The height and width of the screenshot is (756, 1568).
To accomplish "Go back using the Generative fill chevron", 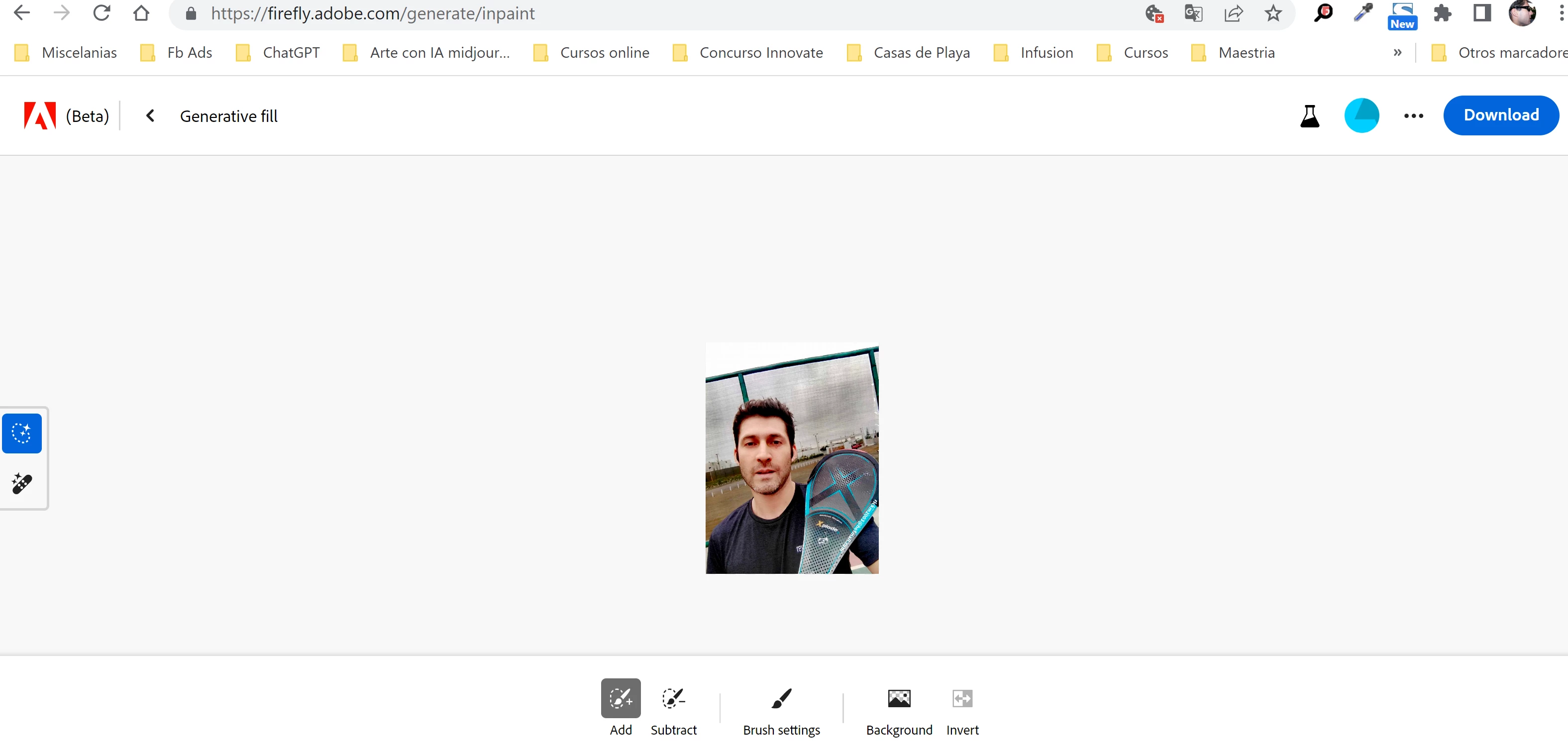I will point(150,115).
